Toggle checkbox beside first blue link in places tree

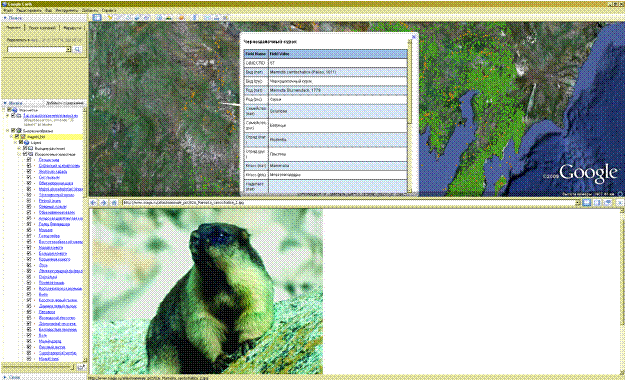[x=13, y=115]
